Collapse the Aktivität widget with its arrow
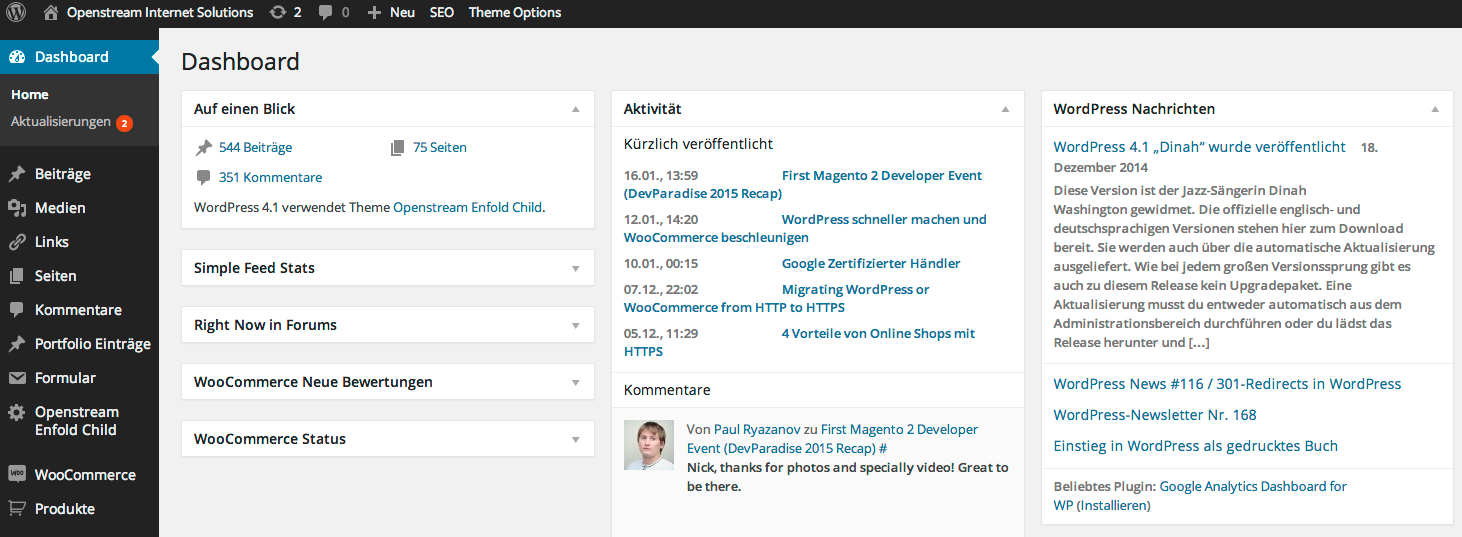This screenshot has height=537, width=1462. (x=1005, y=109)
